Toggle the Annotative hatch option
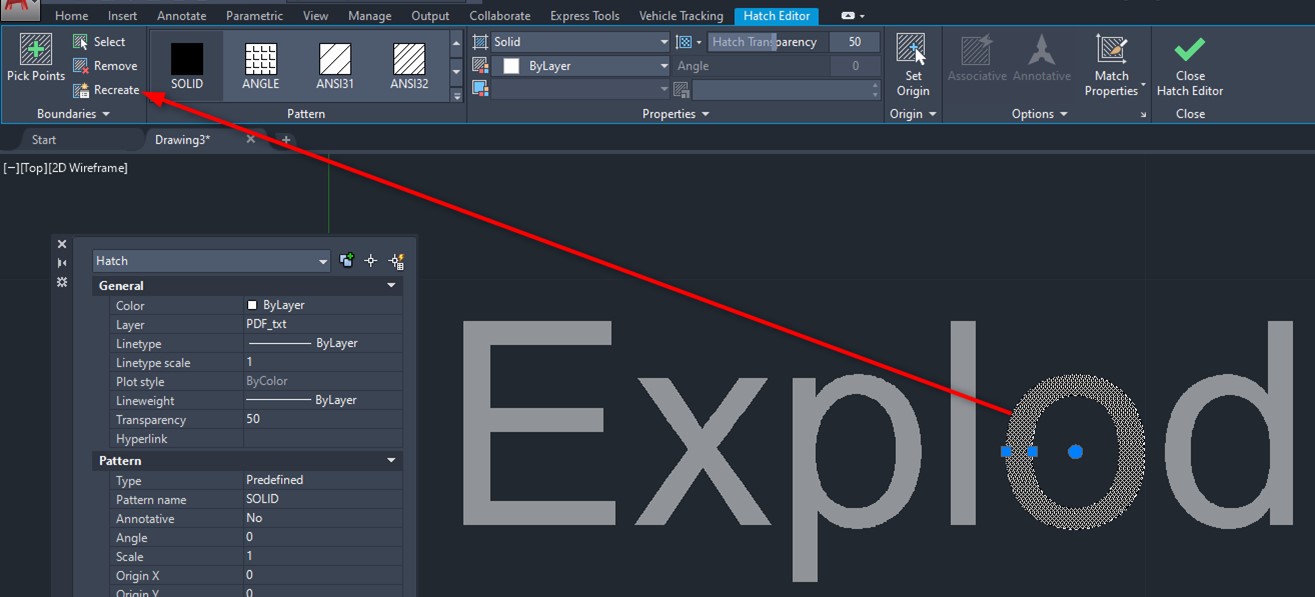The width and height of the screenshot is (1315, 597). (x=1041, y=58)
